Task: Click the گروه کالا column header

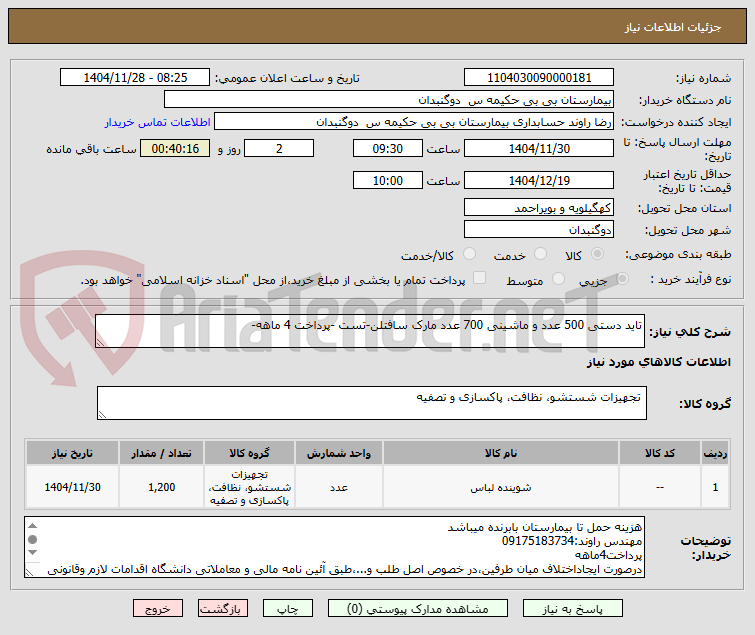Action: pos(249,453)
